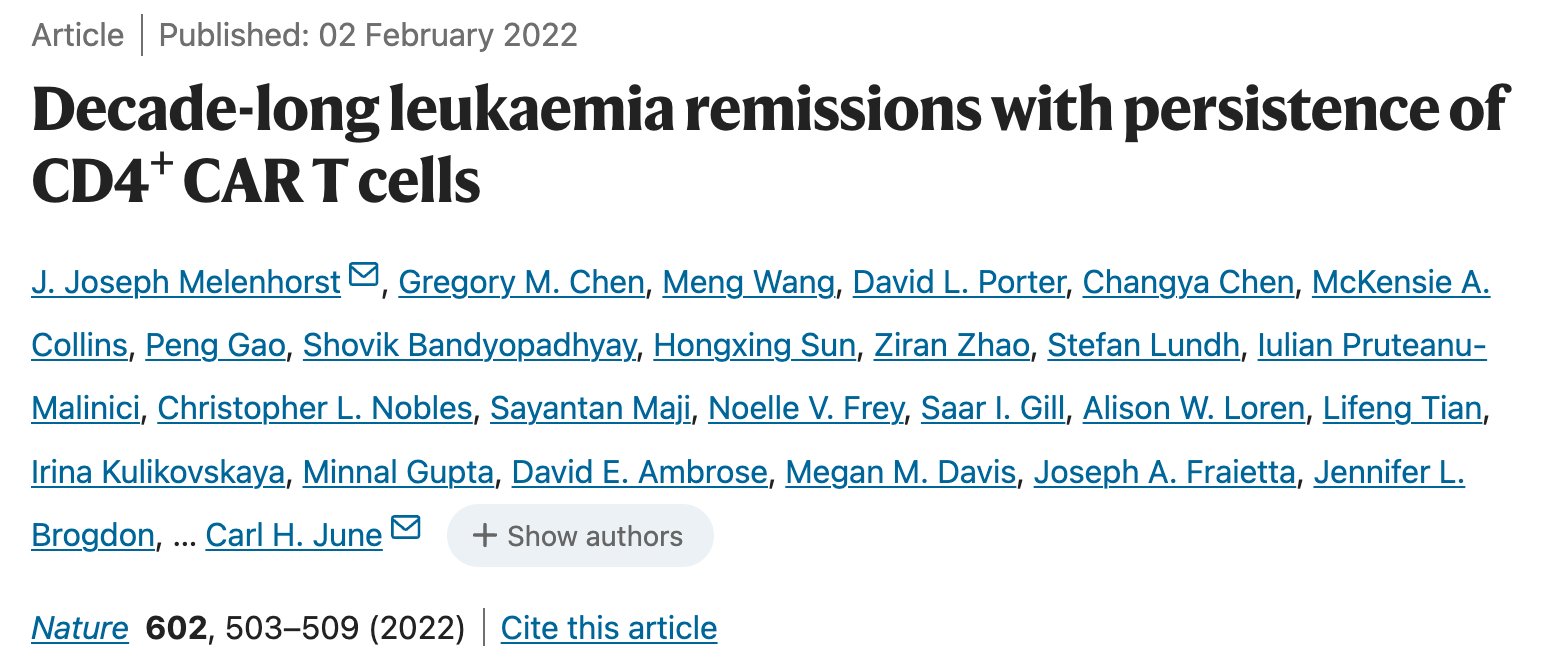Select author Meng Wang
Image resolution: width=1544 pixels, height=670 pixels.
click(748, 283)
